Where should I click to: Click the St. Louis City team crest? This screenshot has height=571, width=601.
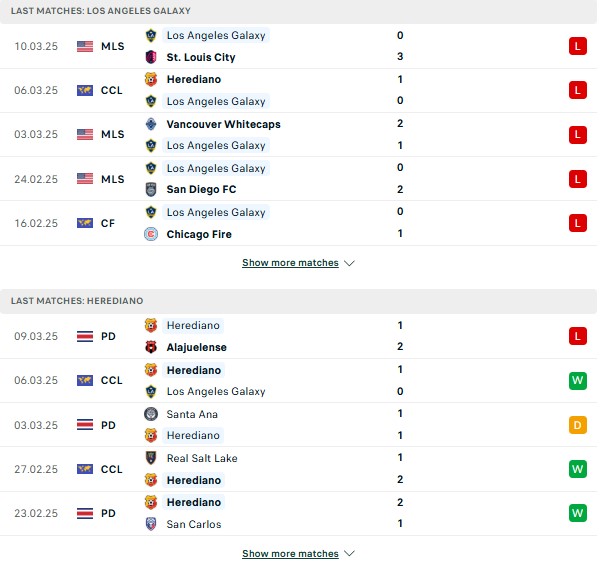coord(151,57)
